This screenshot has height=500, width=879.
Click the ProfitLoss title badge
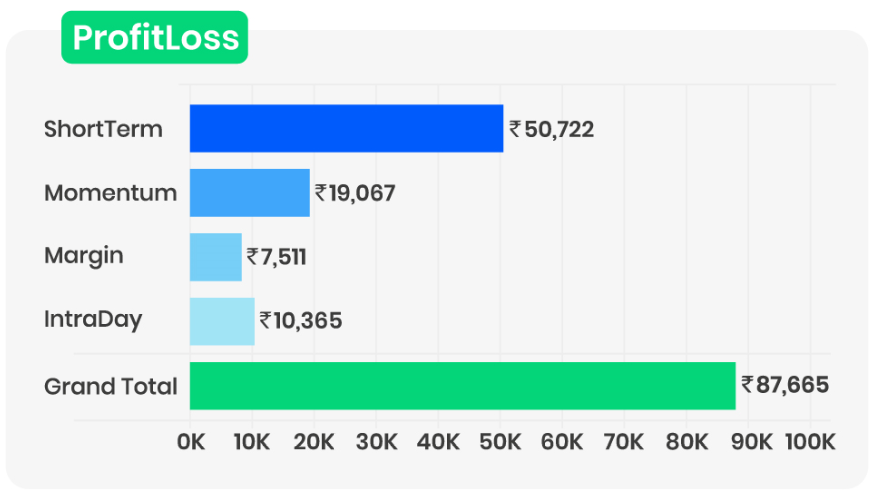point(154,38)
